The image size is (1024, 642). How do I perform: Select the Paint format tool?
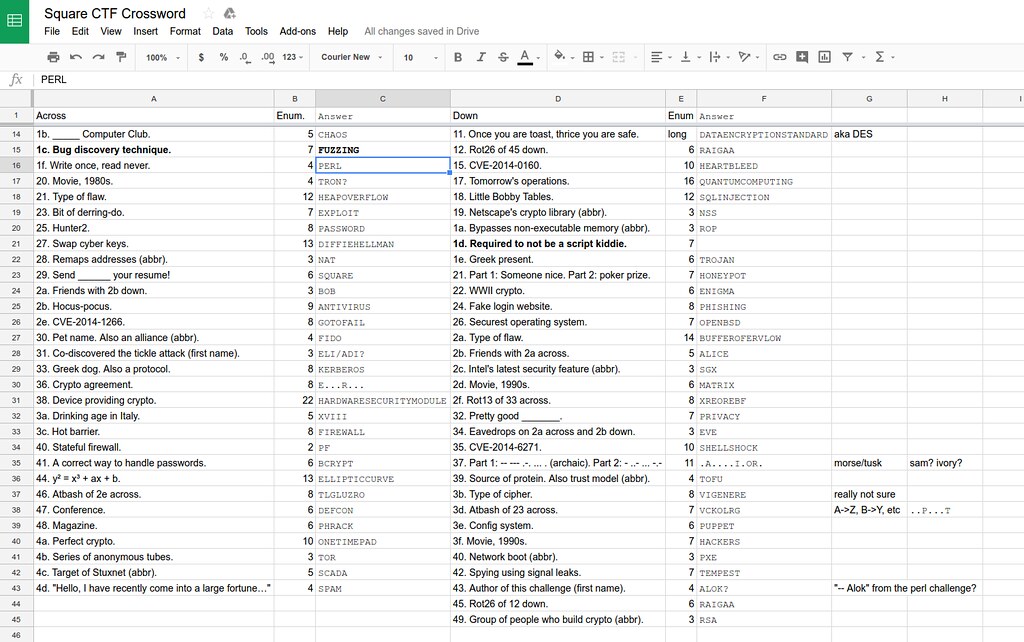click(x=121, y=57)
